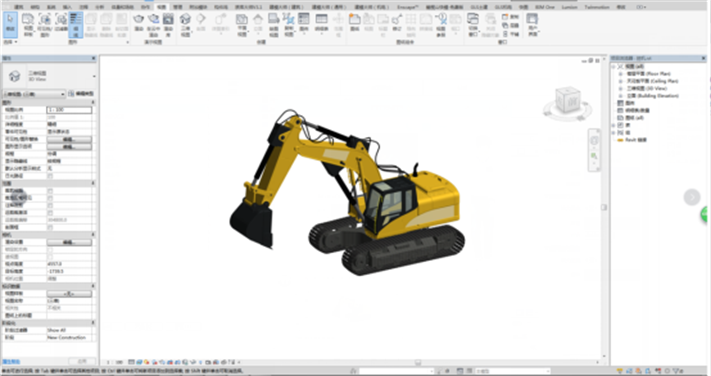711x376 pixels.
Task: Activate the Thin Lines tool
Action: tap(76, 24)
